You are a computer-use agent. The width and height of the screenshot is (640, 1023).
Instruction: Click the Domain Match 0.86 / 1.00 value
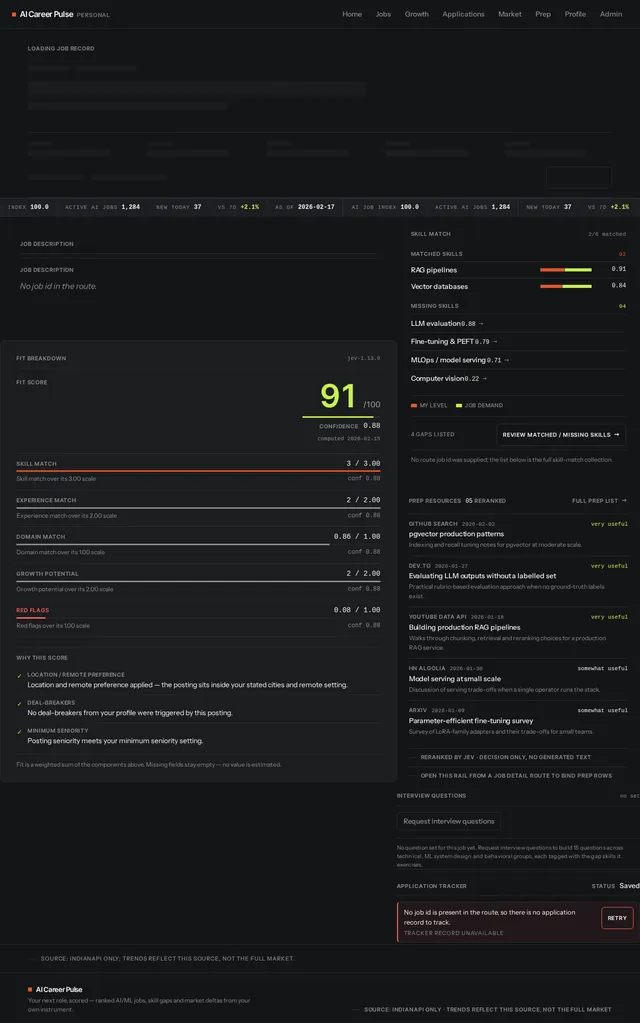357,536
